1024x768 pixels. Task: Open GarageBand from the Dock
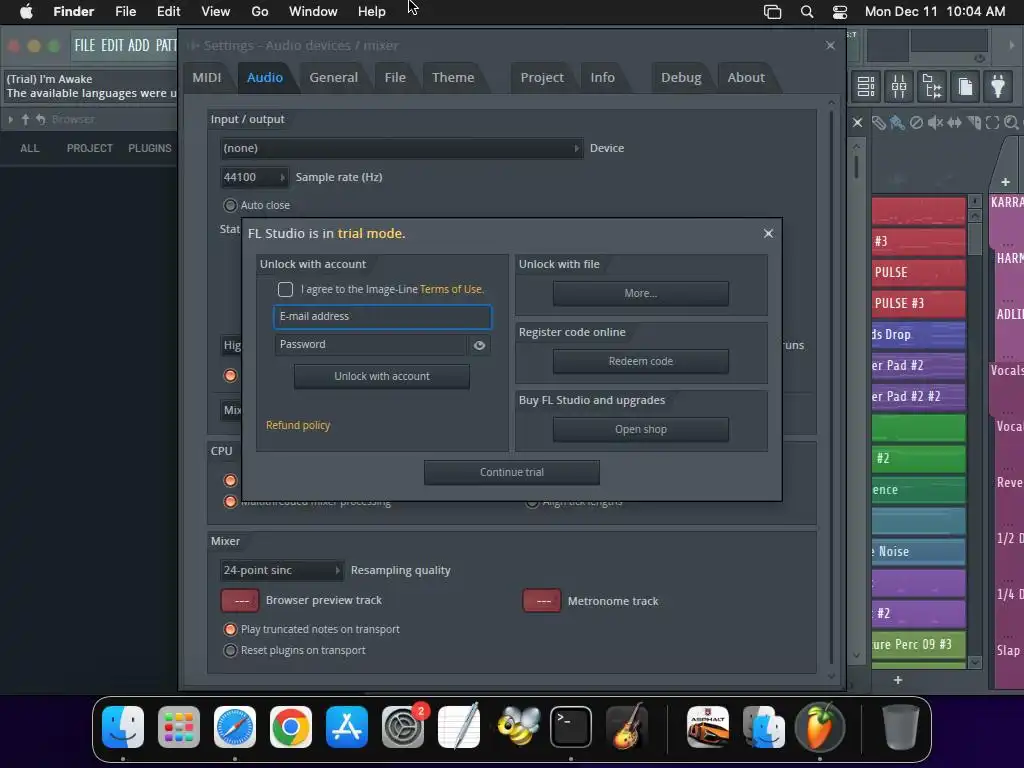click(626, 726)
